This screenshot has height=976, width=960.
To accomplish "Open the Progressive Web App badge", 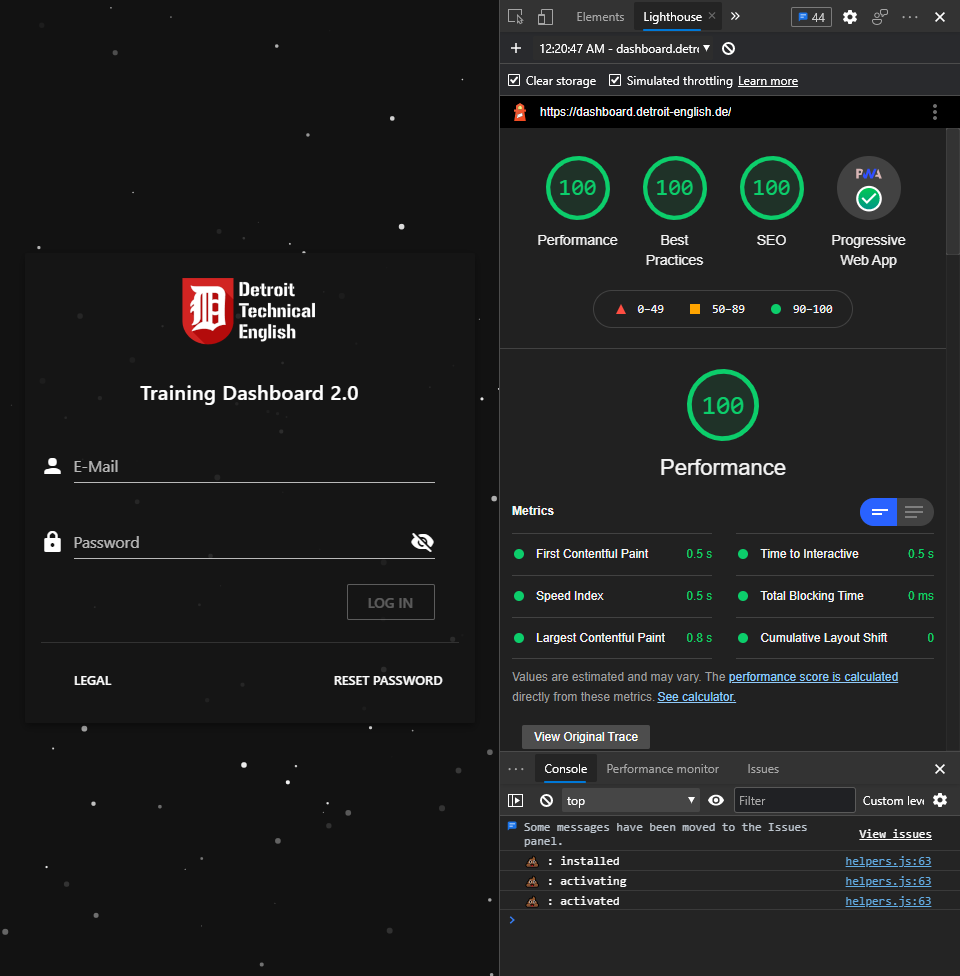I will pos(868,188).
